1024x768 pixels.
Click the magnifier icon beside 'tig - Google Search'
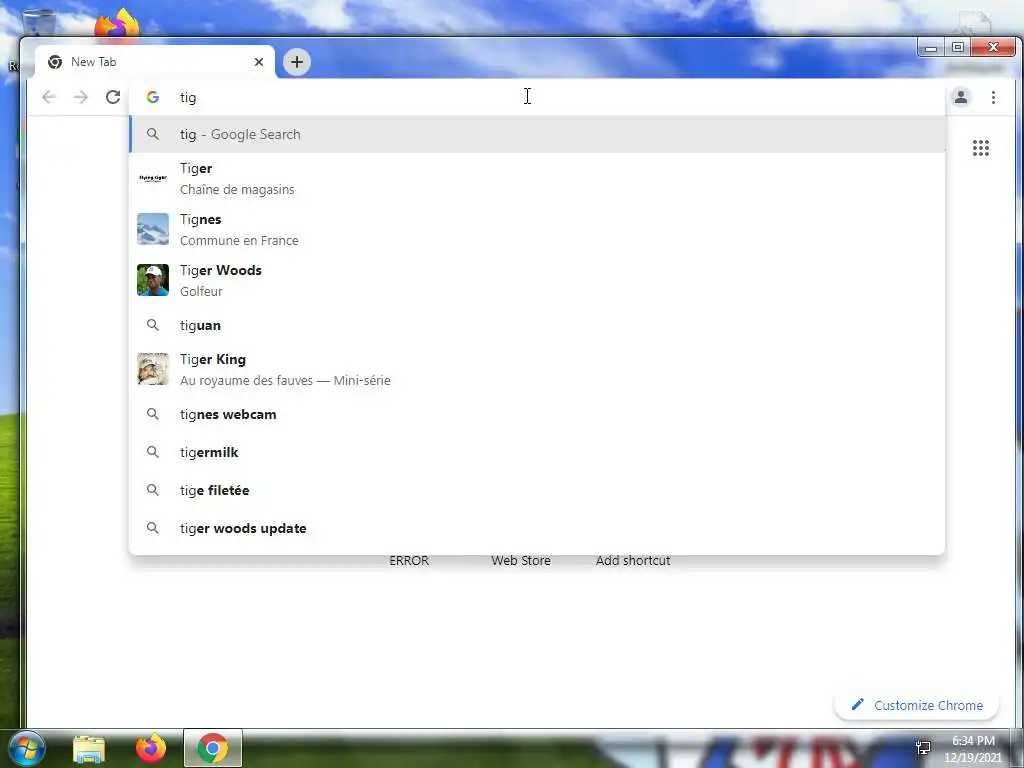[x=153, y=135]
